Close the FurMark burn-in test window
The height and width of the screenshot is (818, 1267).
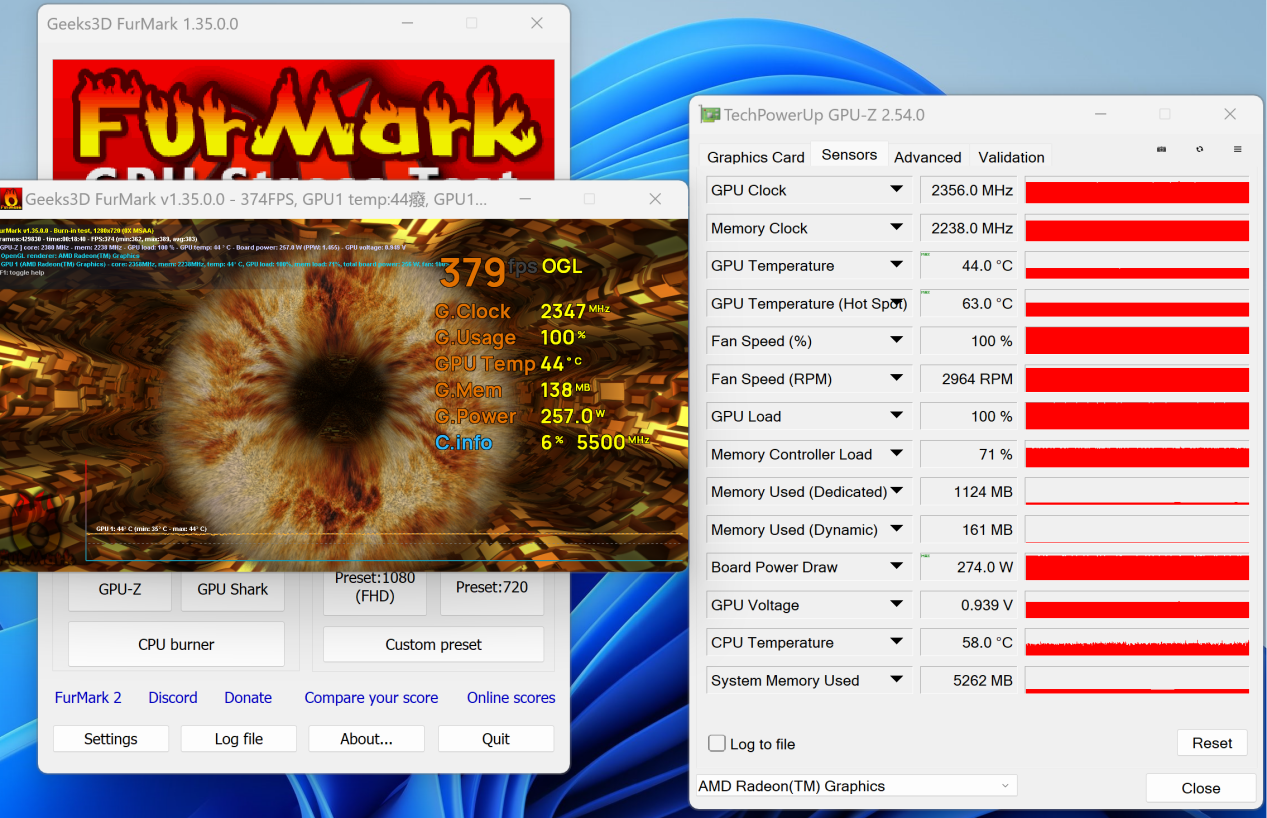(x=655, y=199)
